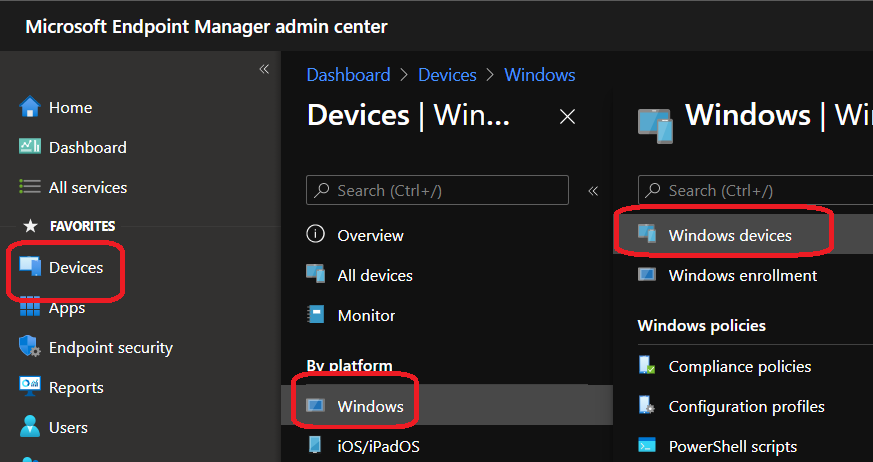Select the Monitor icon in Devices menu
The height and width of the screenshot is (462, 873).
tap(316, 315)
